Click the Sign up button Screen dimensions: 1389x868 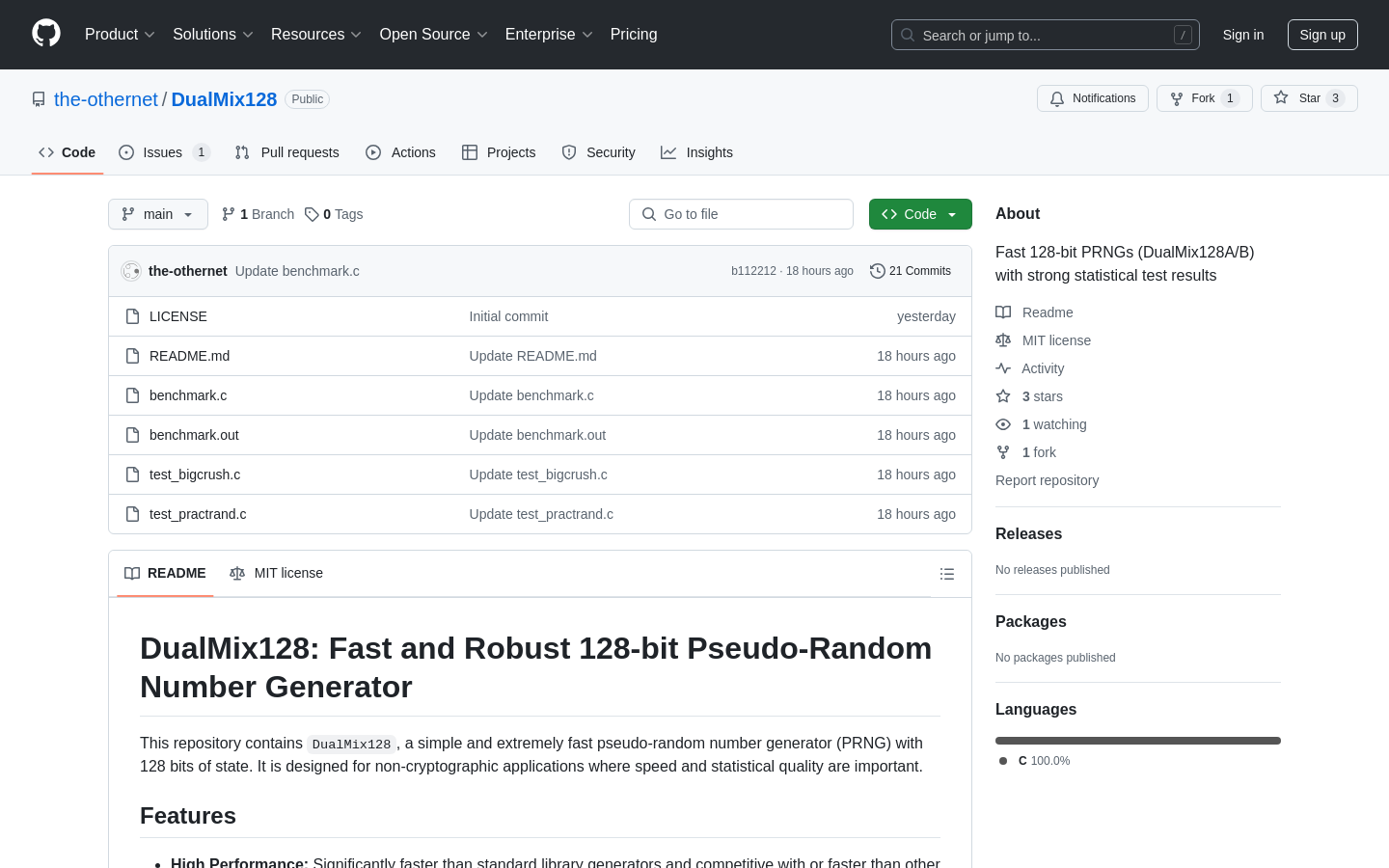pyautogui.click(x=1322, y=35)
